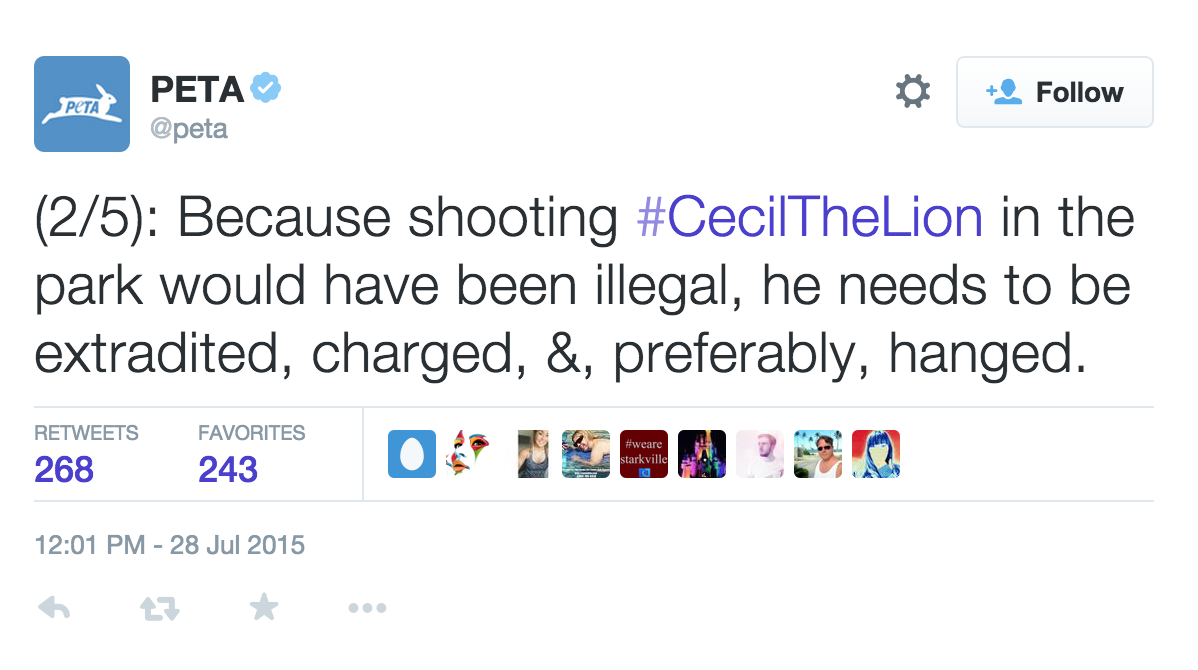Image resolution: width=1198 pixels, height=670 pixels.
Task: Click the PETA rabbit logo avatar
Action: [82, 104]
